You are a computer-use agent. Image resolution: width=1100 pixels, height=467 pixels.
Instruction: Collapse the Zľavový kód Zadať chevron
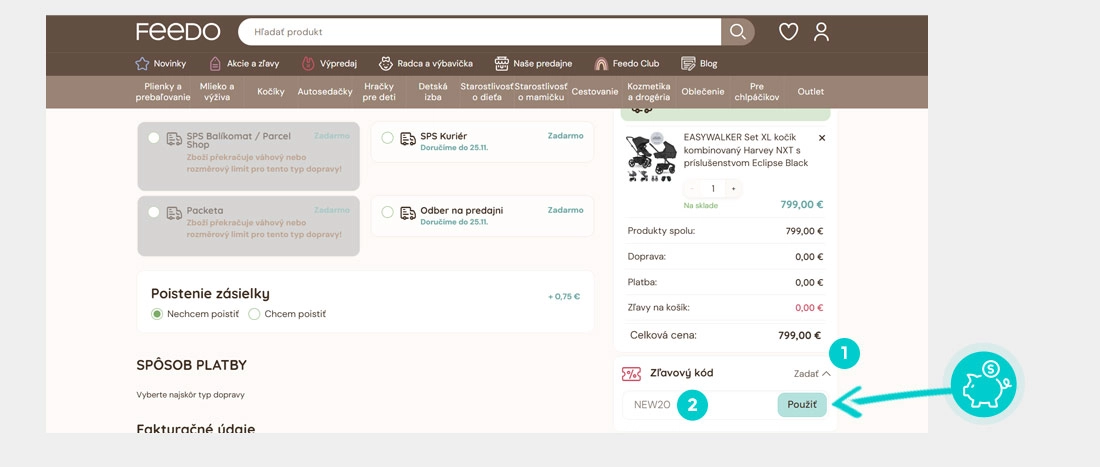(x=826, y=374)
